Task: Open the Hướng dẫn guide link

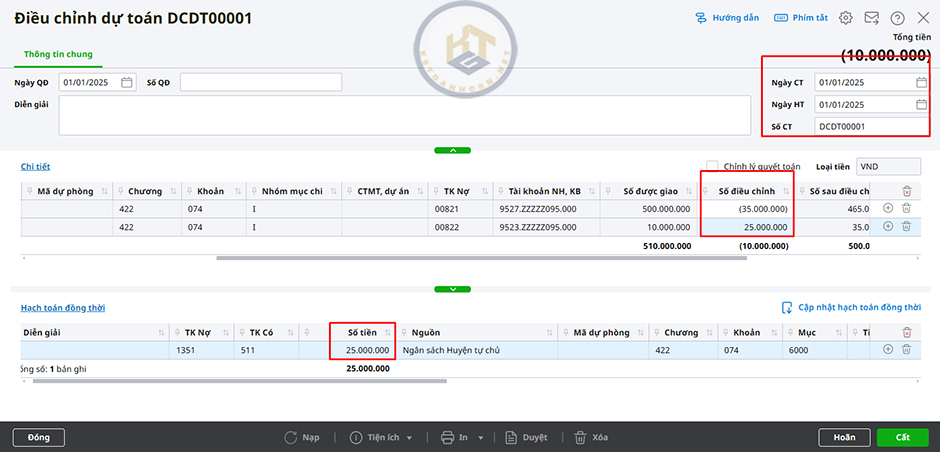Action: pos(726,18)
